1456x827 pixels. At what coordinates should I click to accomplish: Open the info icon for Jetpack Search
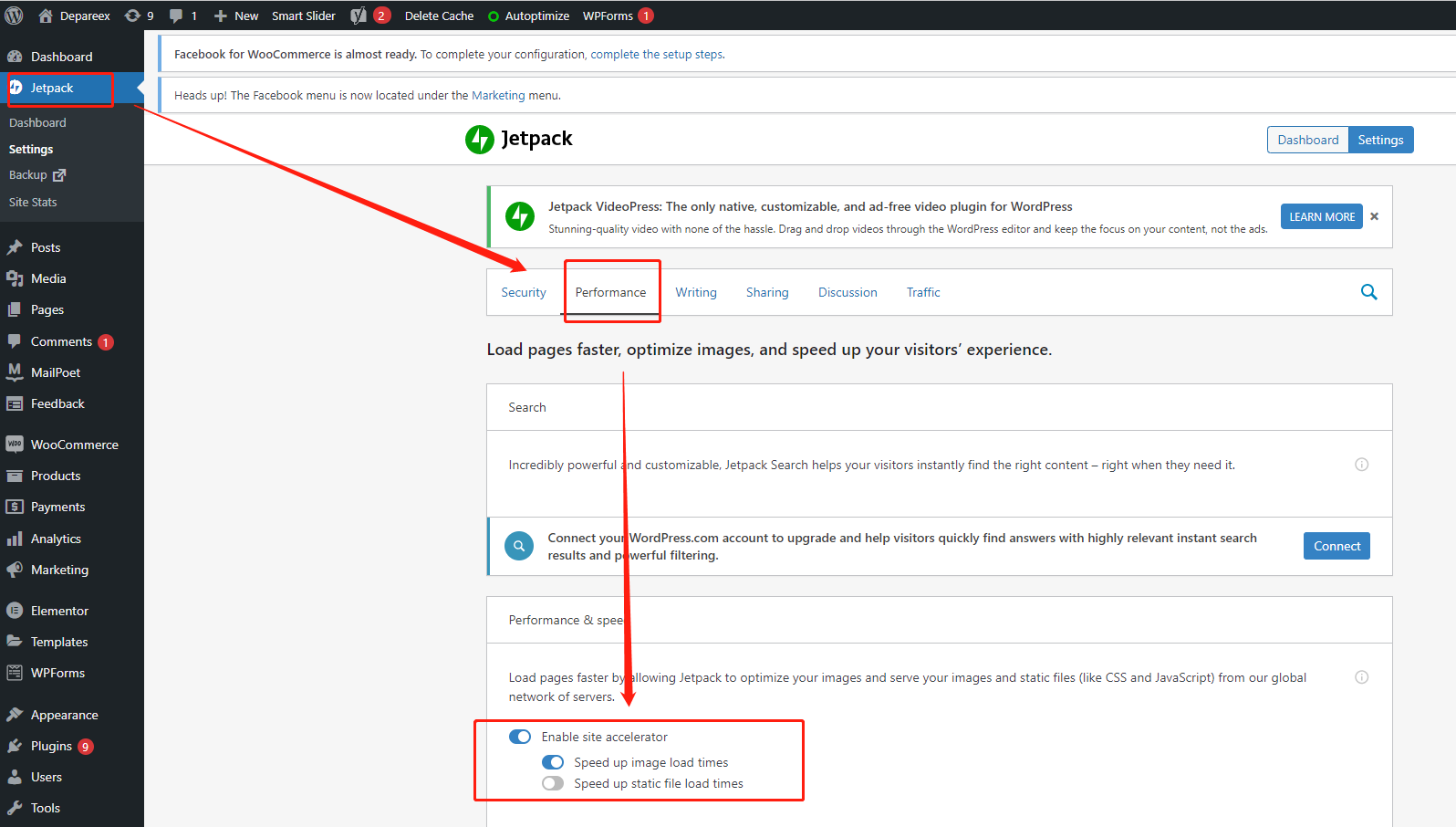coord(1361,465)
